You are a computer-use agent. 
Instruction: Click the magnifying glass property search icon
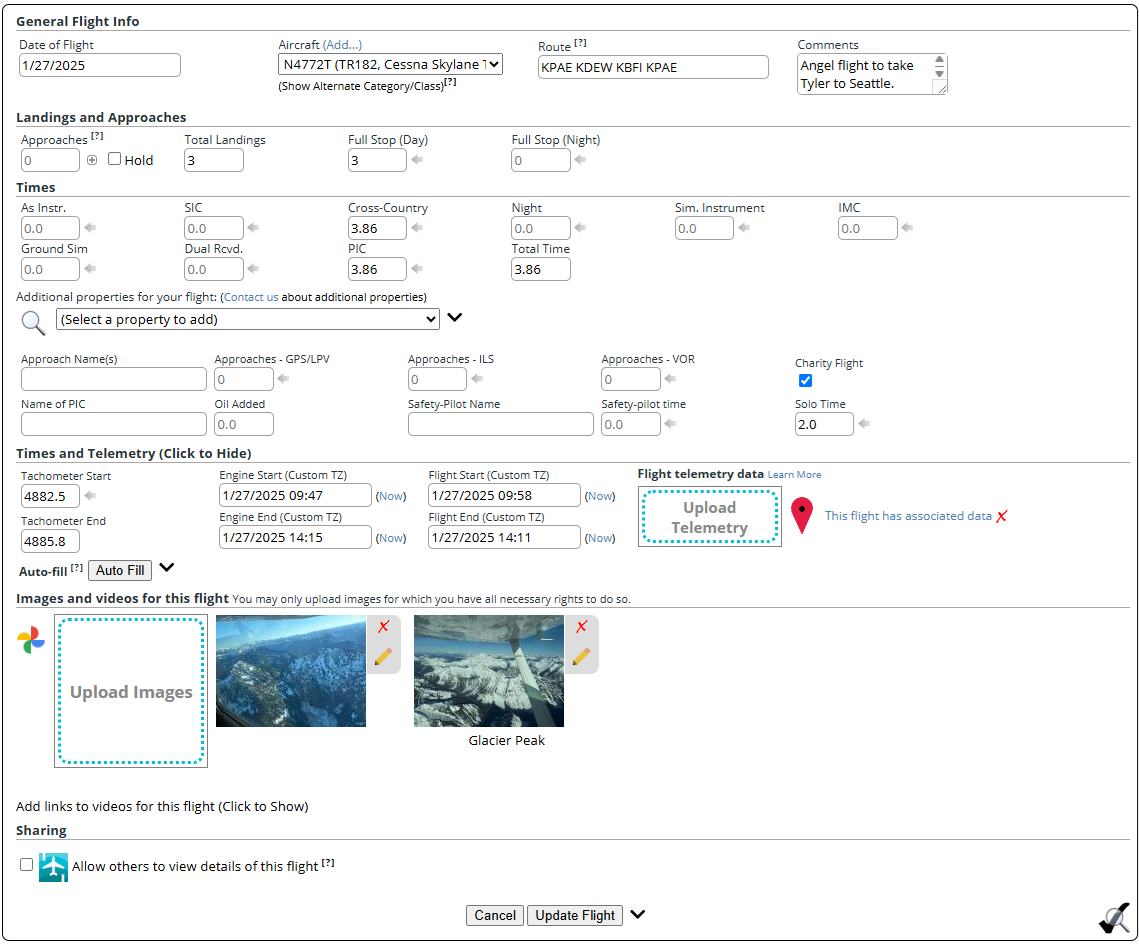click(x=33, y=321)
